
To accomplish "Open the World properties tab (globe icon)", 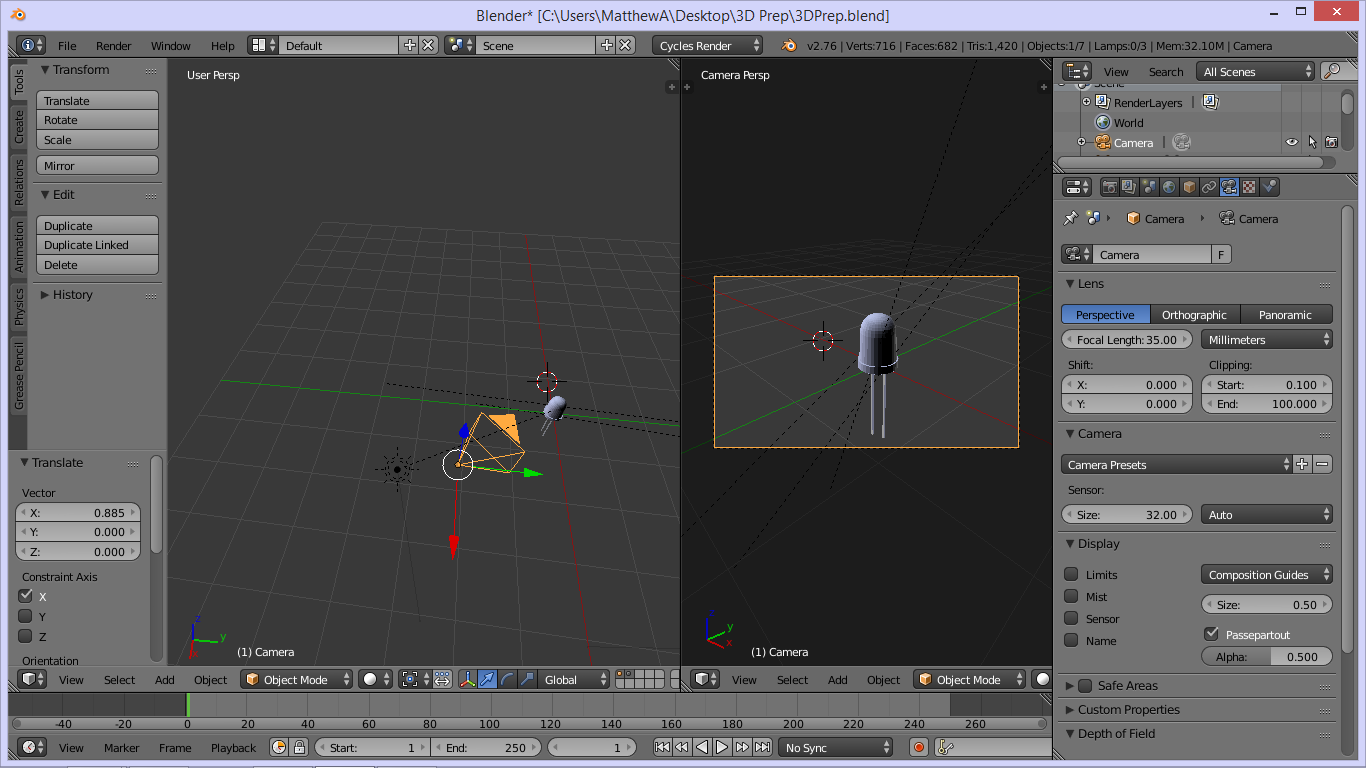I will pyautogui.click(x=1169, y=187).
